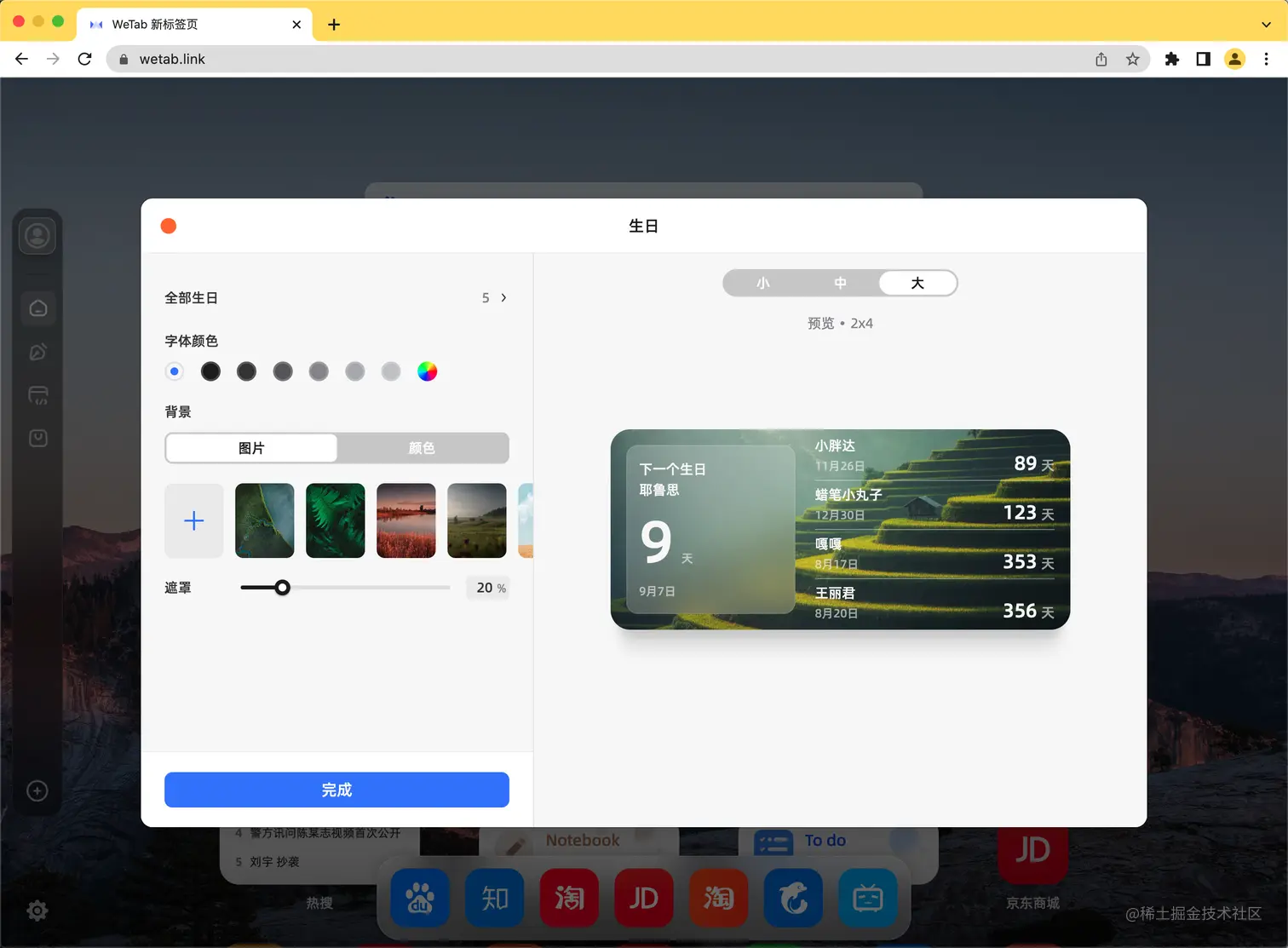Open the Bilibili TV dock icon
This screenshot has width=1288, height=948.
(x=868, y=898)
